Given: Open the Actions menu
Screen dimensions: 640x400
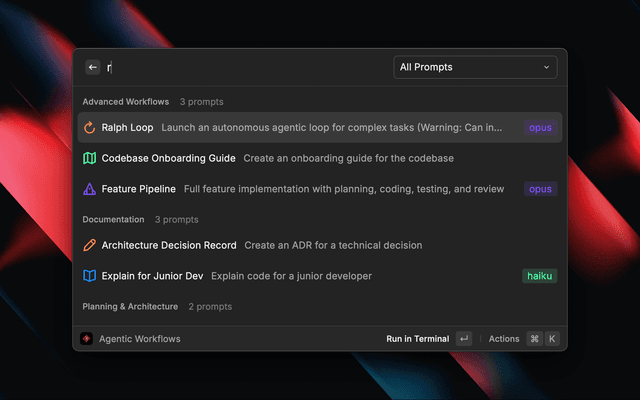Looking at the screenshot, I should coord(503,339).
